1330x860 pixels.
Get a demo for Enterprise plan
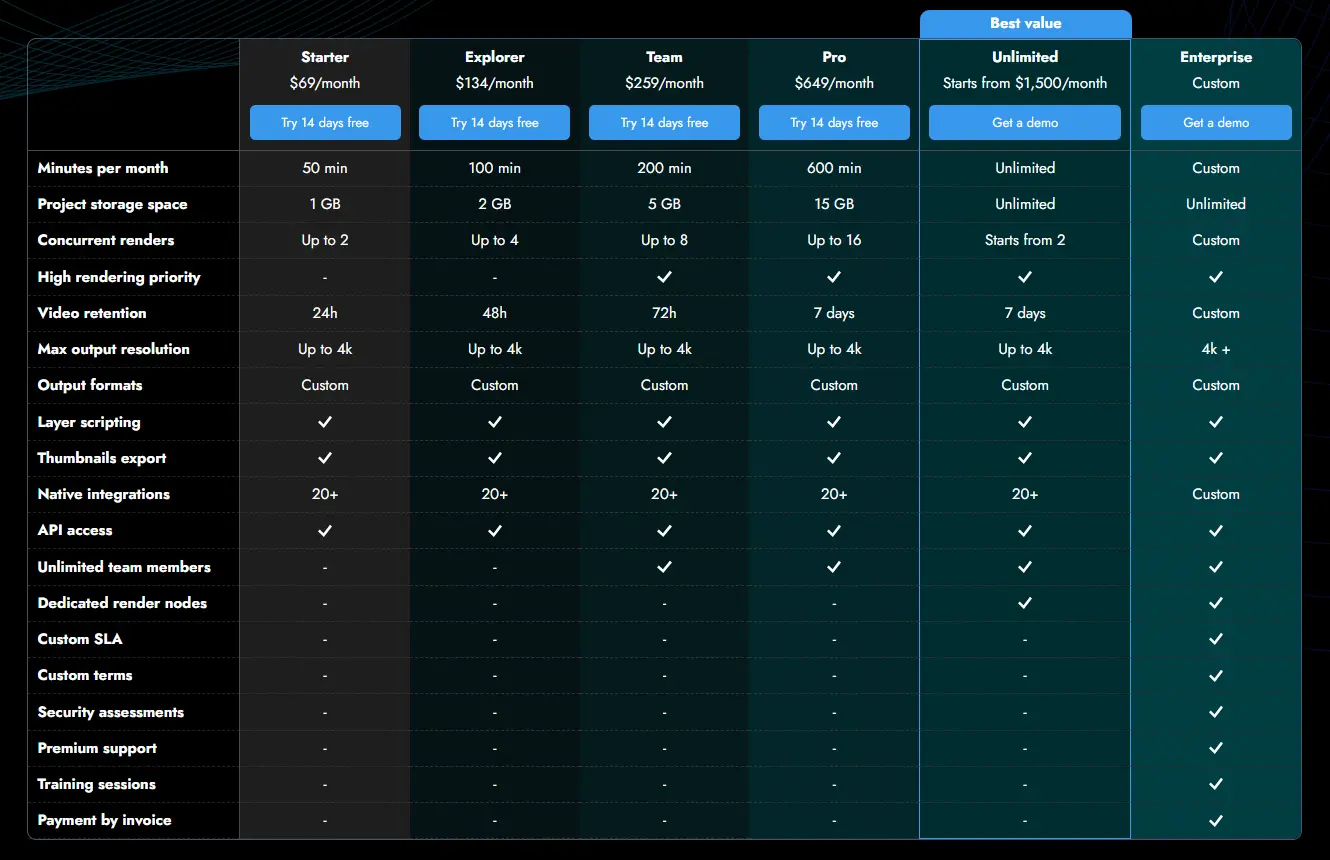1216,123
